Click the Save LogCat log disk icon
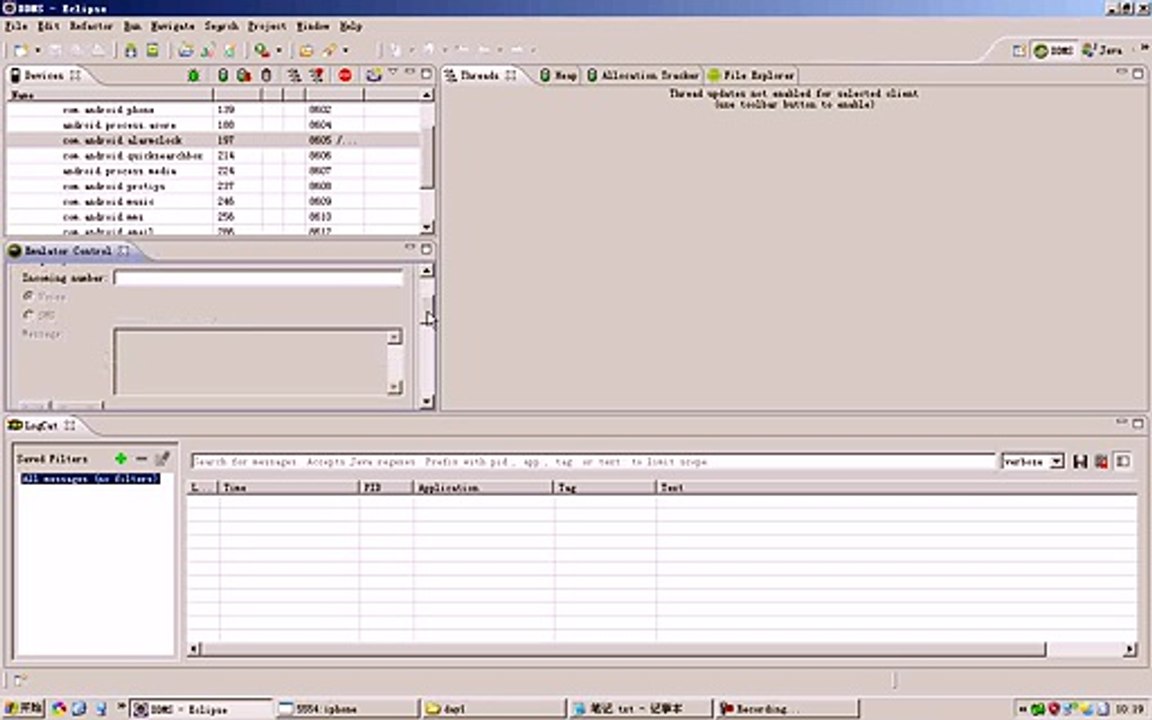This screenshot has width=1152, height=720. tap(1079, 461)
